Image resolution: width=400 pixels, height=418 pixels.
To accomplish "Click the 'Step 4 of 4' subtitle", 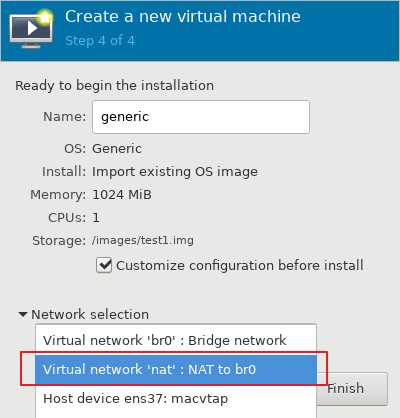I will 100,41.
